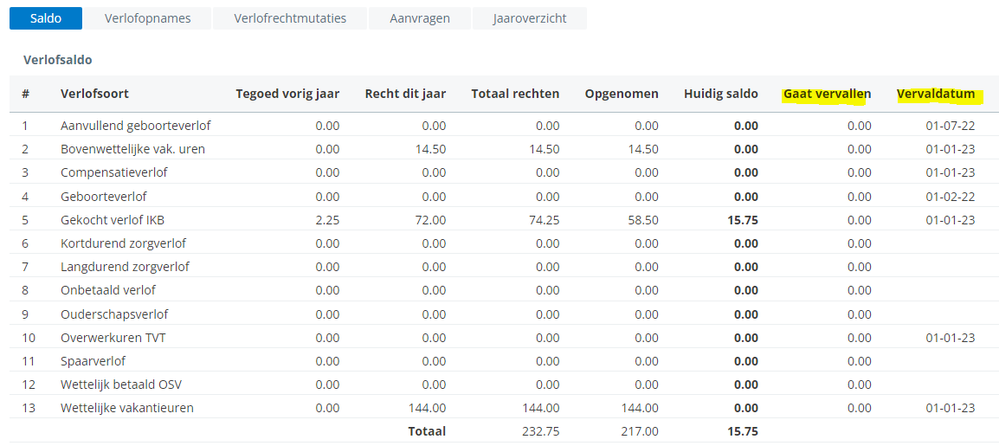The width and height of the screenshot is (999, 447).
Task: Click the Verlofsoort column header
Action: [x=95, y=94]
